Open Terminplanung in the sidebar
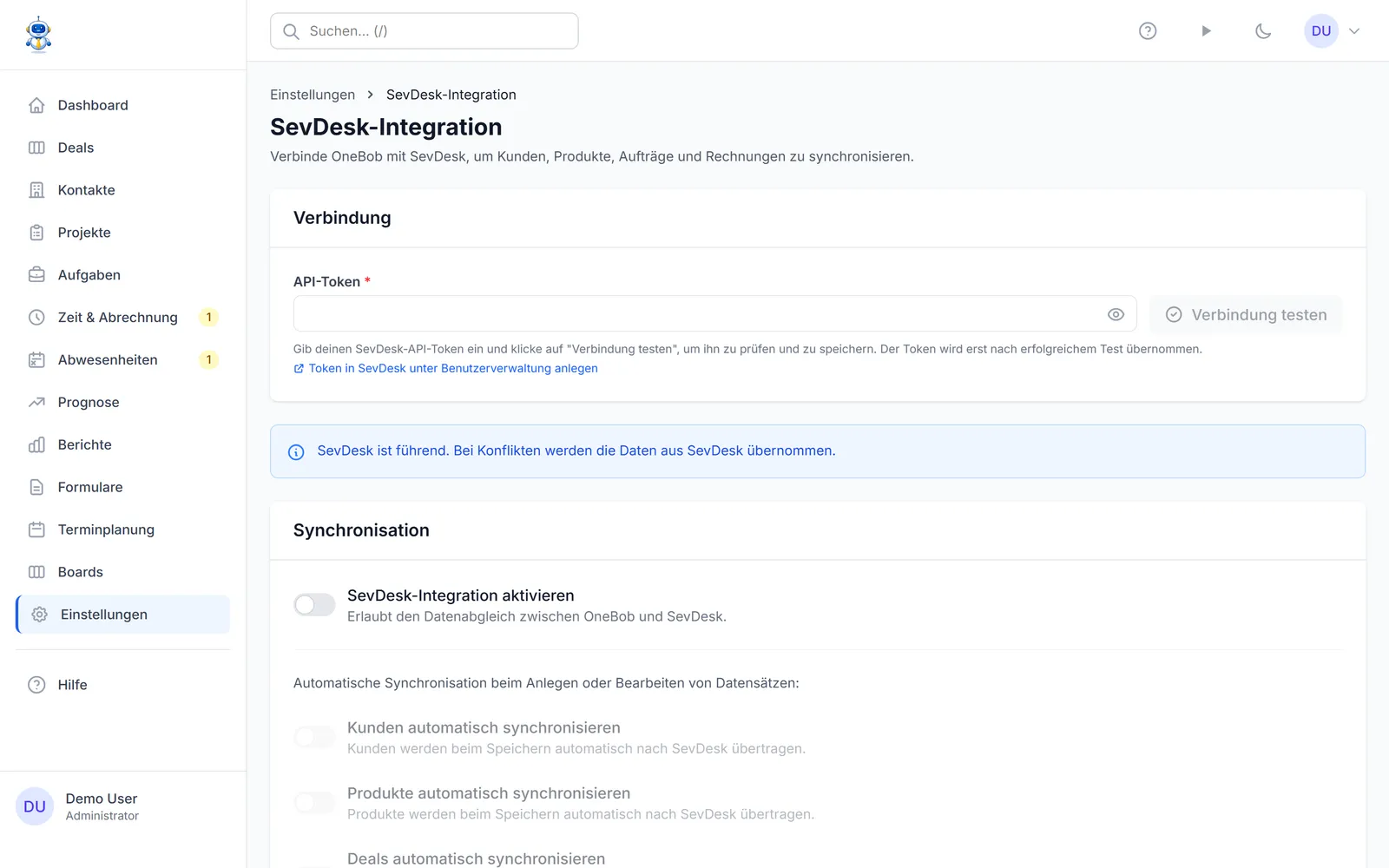This screenshot has height=868, width=1389. (123, 530)
